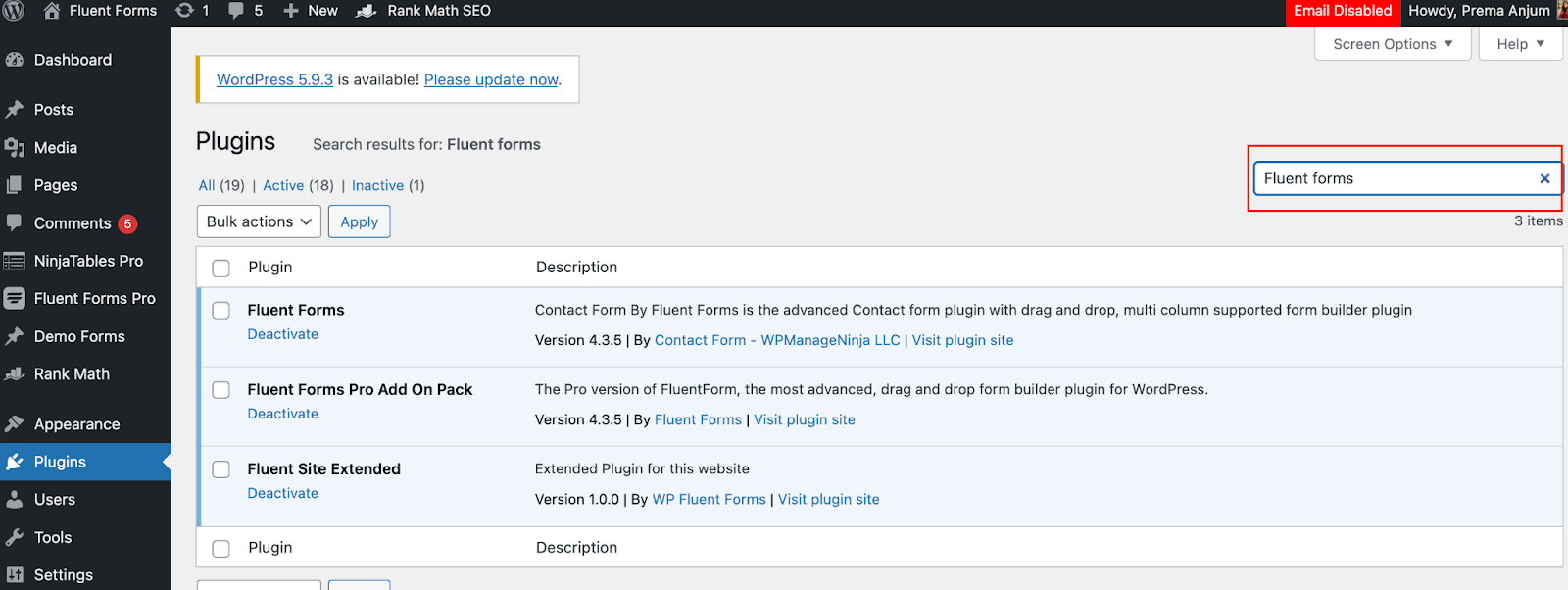Click the NinjaTables Pro sidebar icon
This screenshot has height=590, width=1568.
[14, 261]
